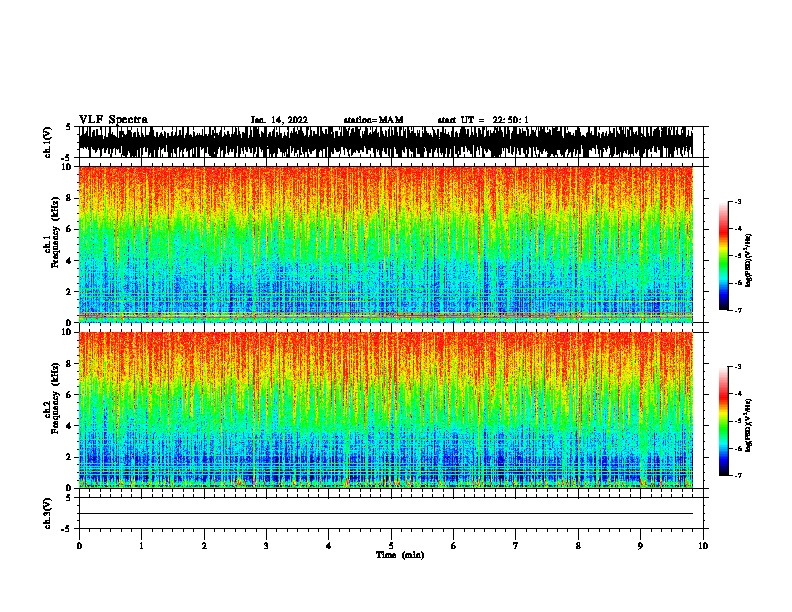Click tick label "4" on the Time axis
This screenshot has width=792, height=612.
click(329, 546)
